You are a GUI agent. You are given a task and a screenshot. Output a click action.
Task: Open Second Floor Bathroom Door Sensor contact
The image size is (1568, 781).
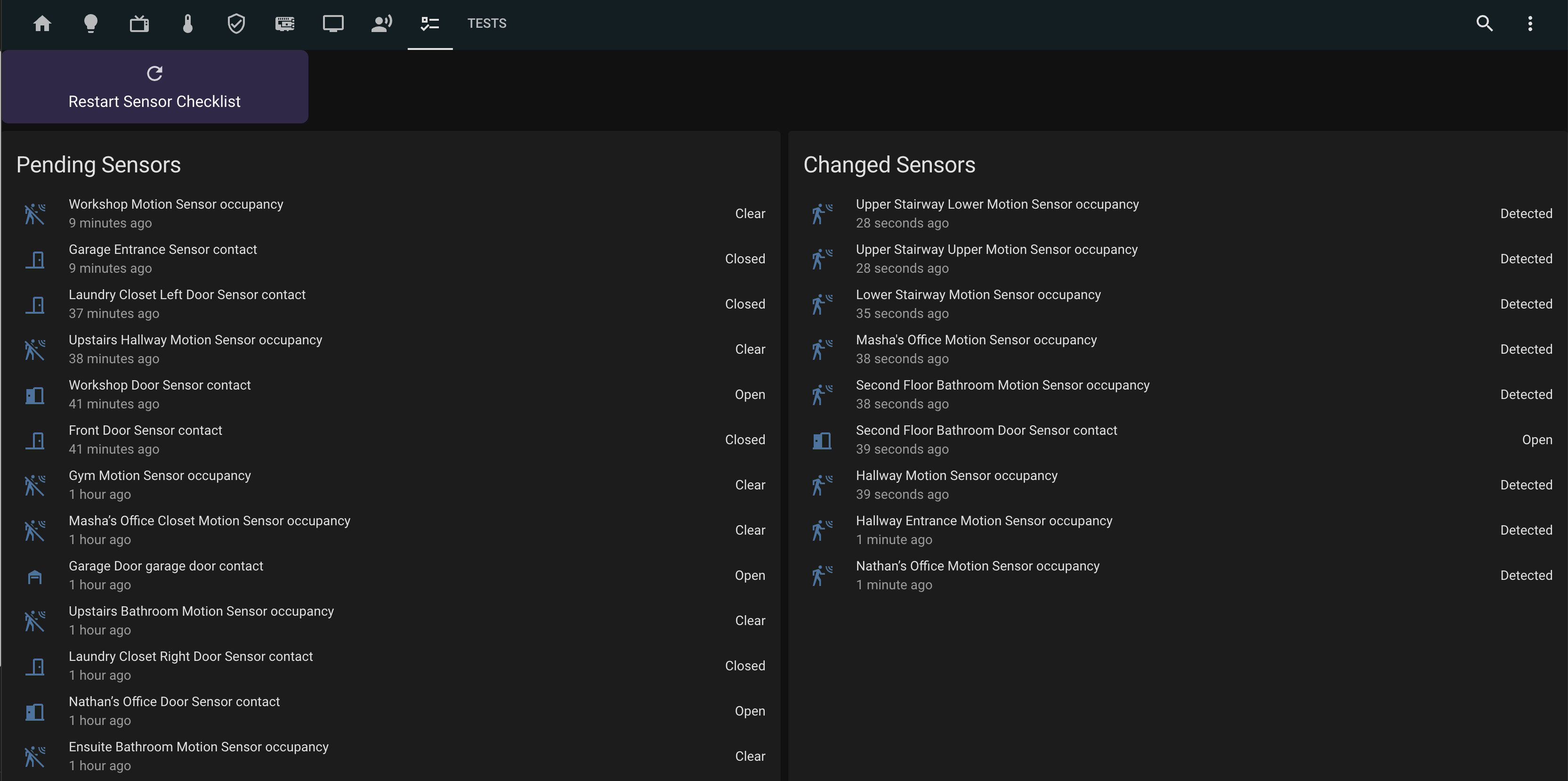pos(986,431)
